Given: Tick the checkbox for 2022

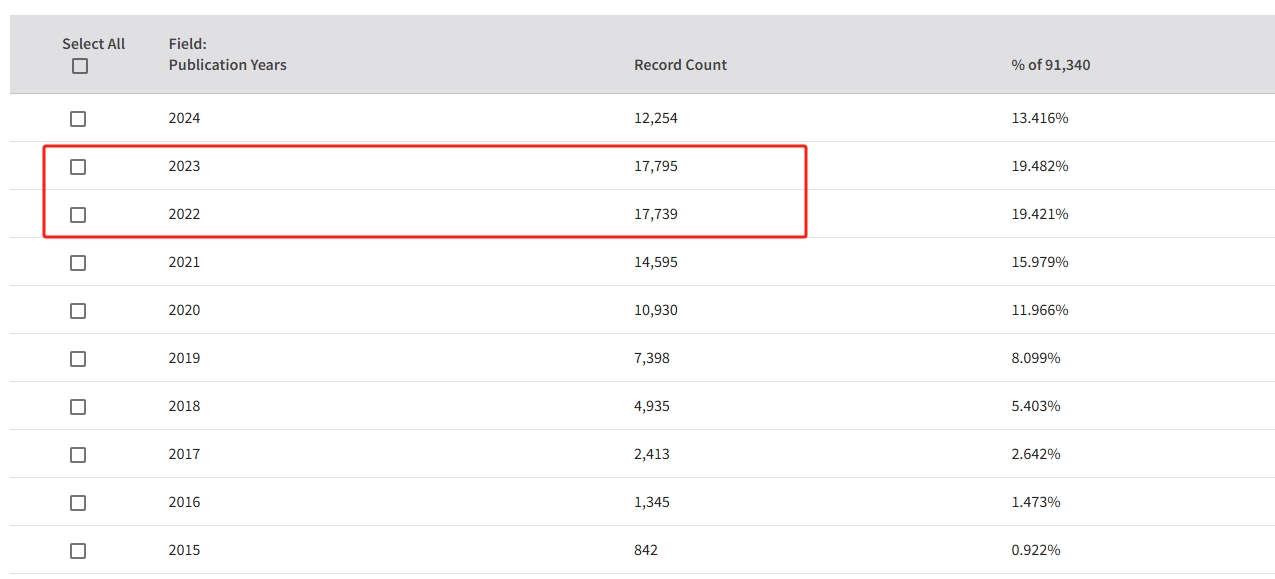Looking at the screenshot, I should (x=78, y=215).
